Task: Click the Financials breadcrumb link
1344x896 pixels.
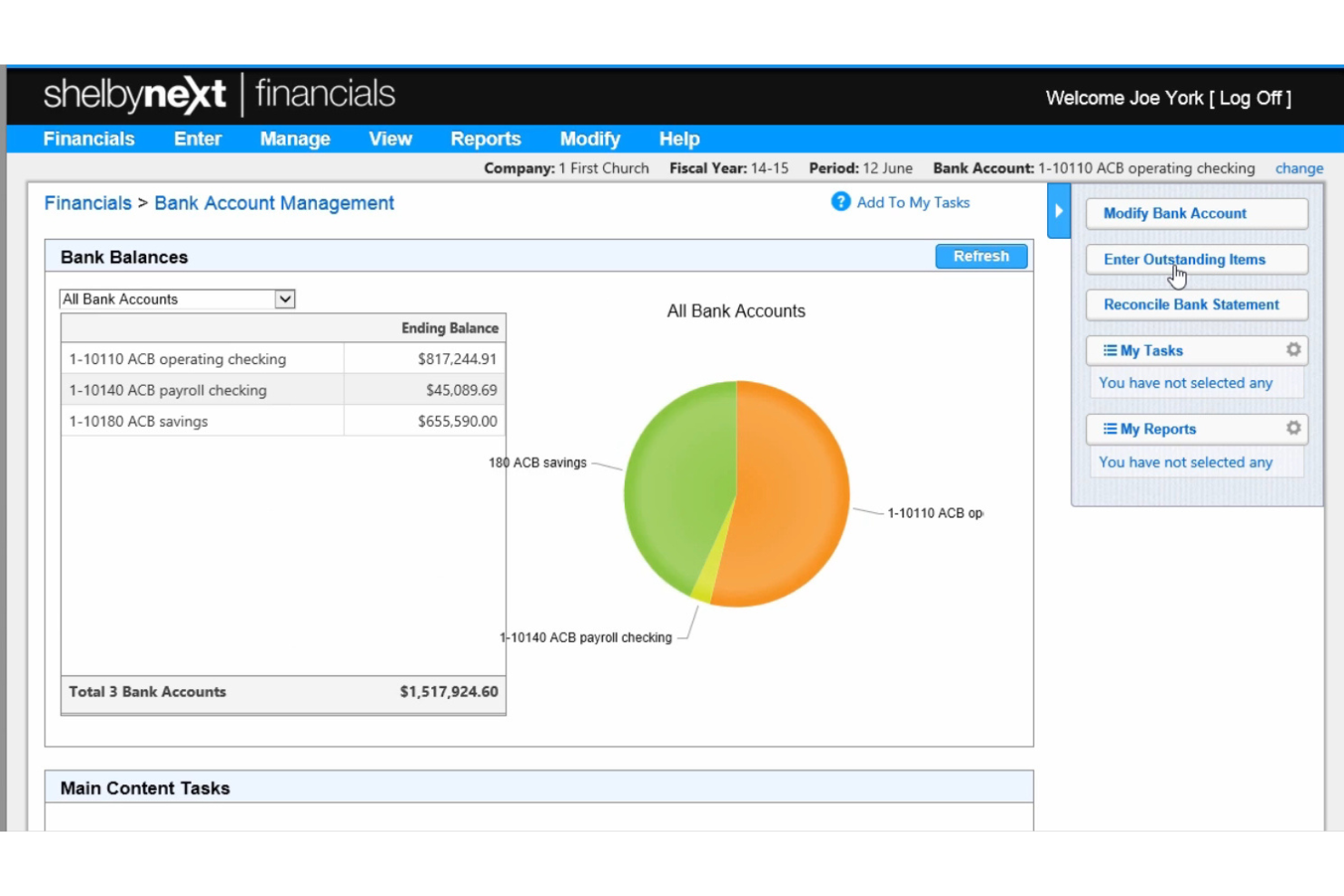Action: [87, 202]
